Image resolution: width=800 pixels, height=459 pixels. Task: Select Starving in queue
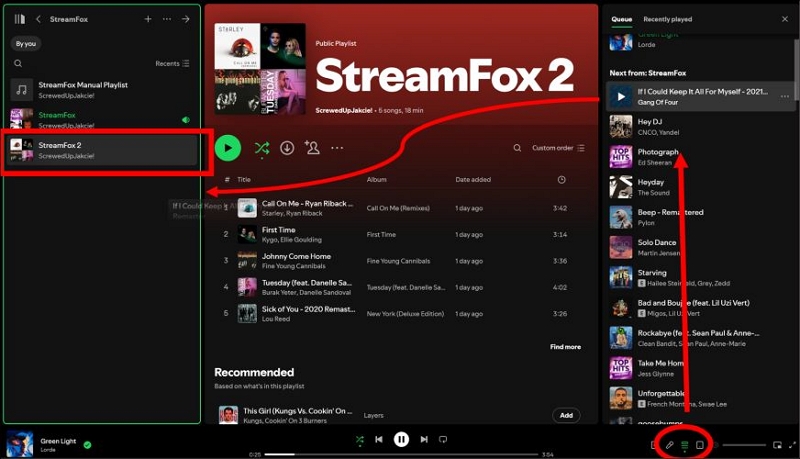point(700,277)
